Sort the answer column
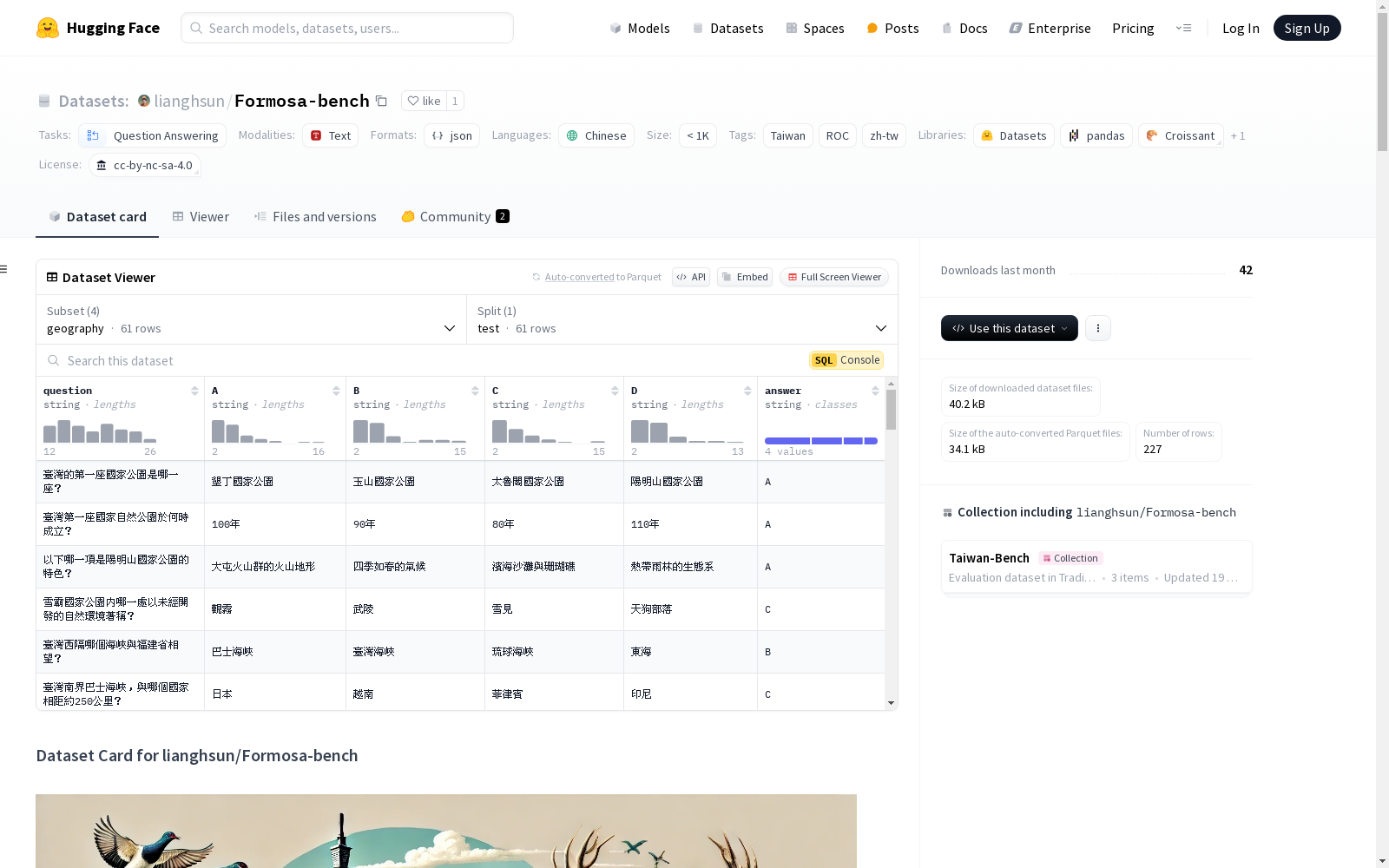This screenshot has height=868, width=1389. [875, 391]
